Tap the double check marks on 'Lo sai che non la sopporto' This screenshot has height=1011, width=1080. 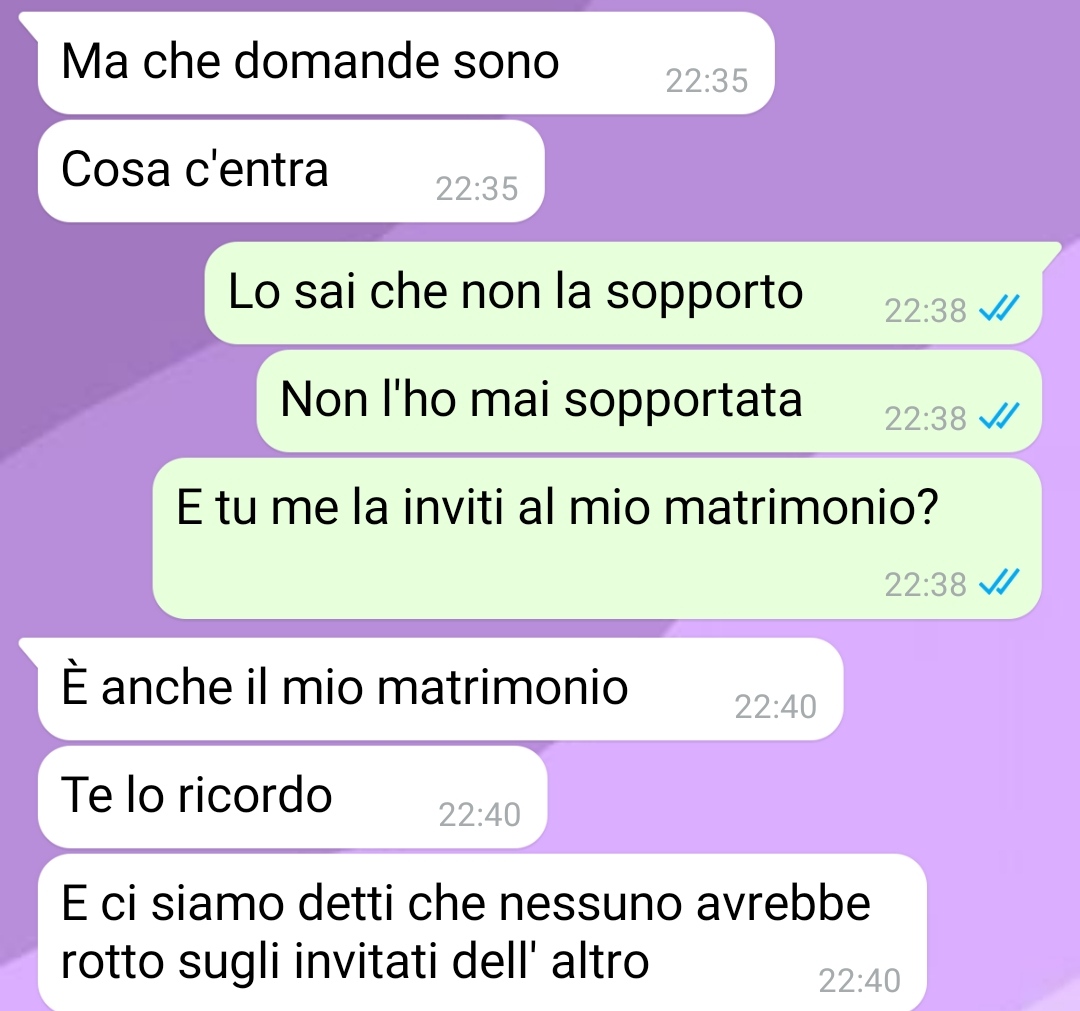(999, 309)
